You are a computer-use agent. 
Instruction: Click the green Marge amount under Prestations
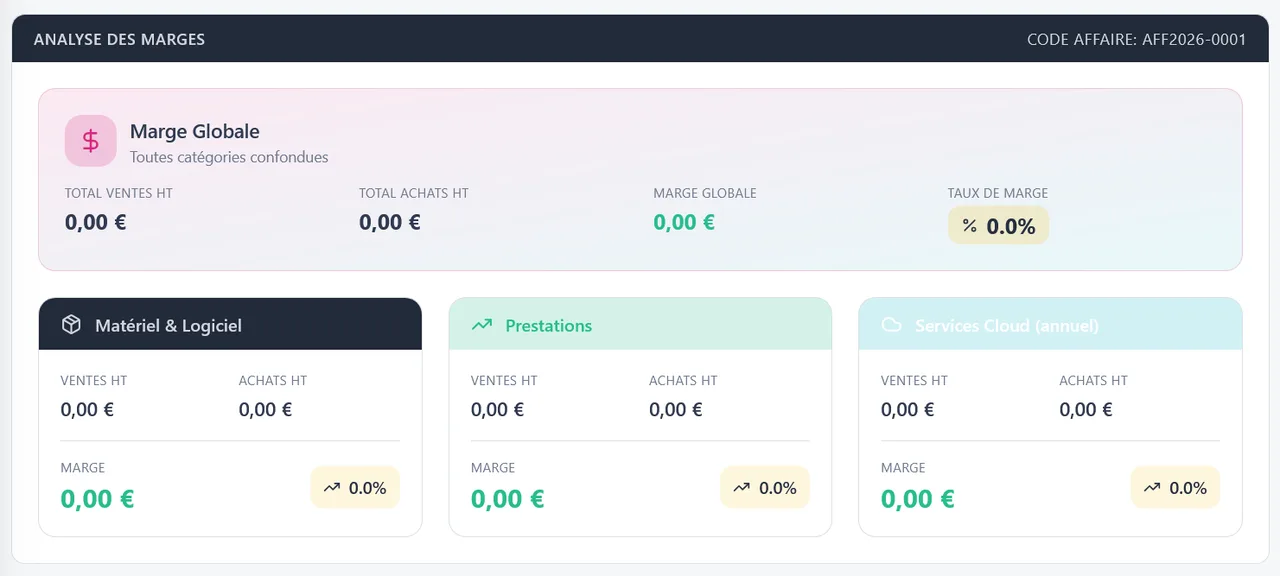pos(508,498)
